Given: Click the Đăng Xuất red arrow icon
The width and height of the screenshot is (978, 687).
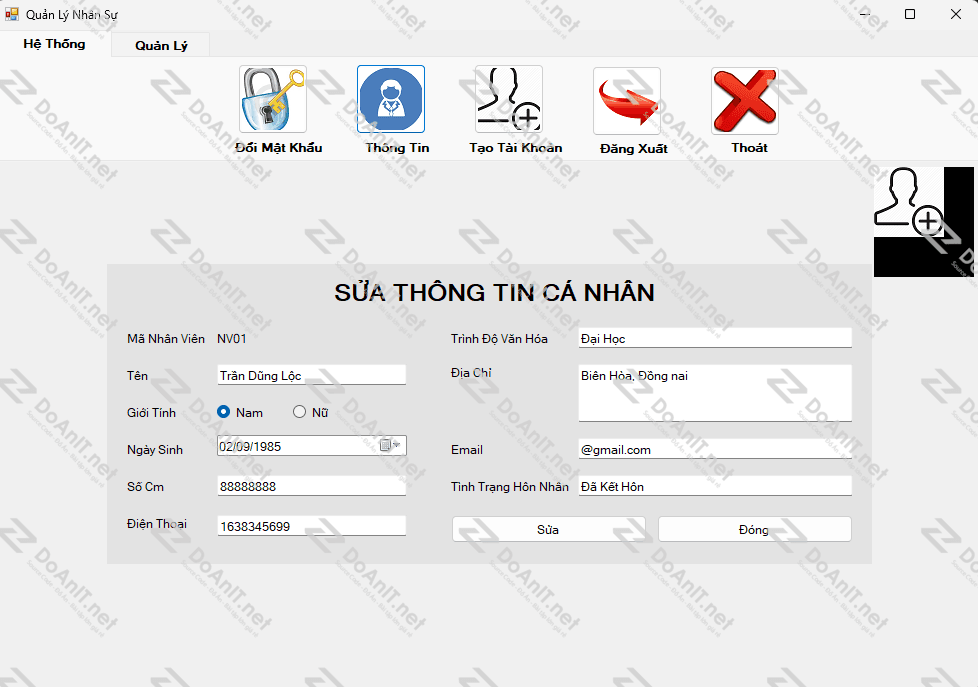Looking at the screenshot, I should click(x=627, y=100).
